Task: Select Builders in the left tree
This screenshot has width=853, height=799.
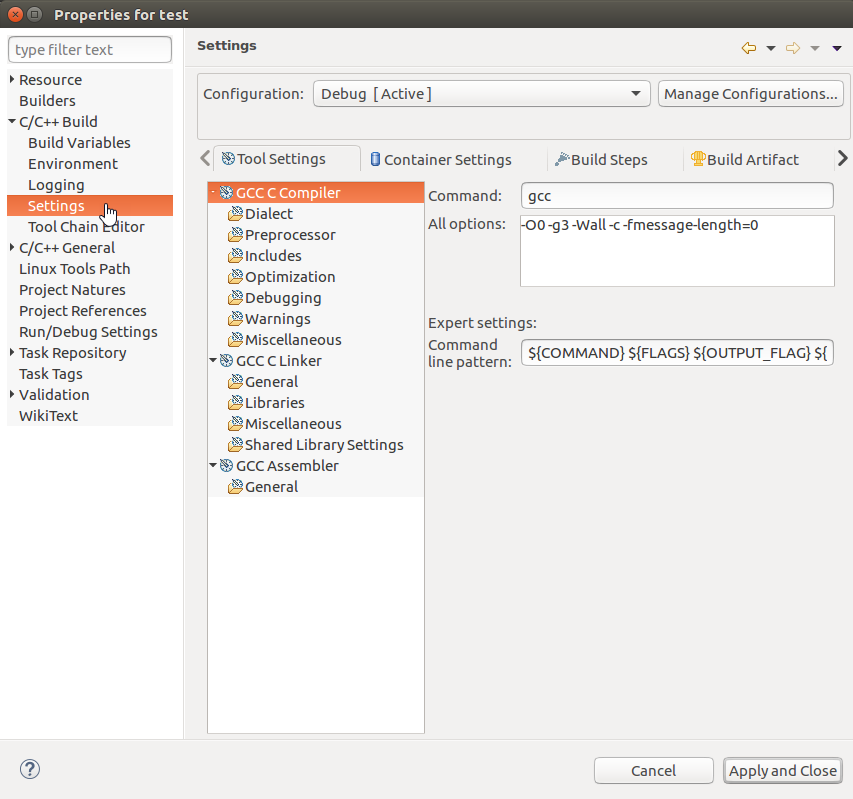Action: click(x=47, y=101)
